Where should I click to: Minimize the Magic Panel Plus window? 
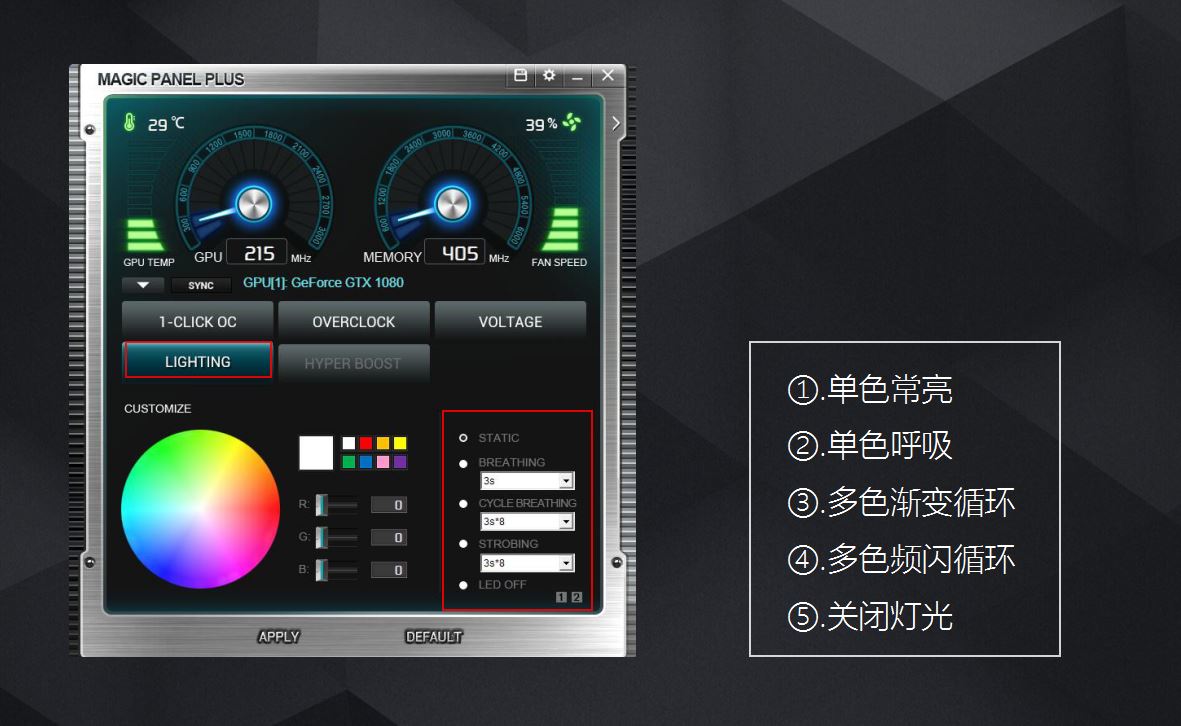click(578, 77)
